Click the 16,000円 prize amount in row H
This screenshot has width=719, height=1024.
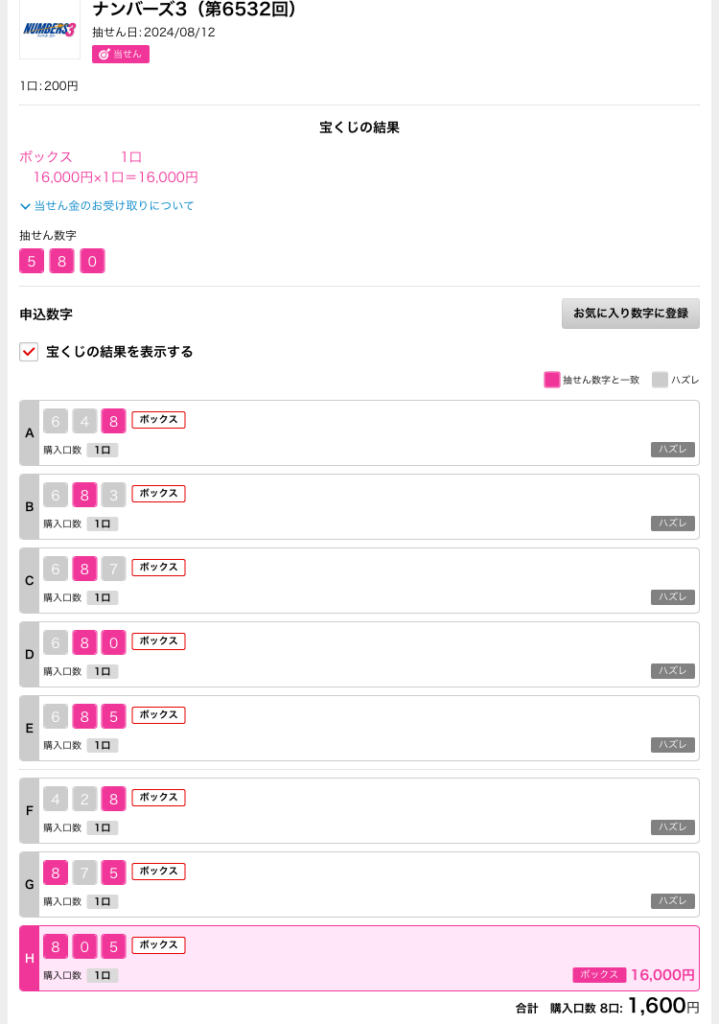click(662, 974)
